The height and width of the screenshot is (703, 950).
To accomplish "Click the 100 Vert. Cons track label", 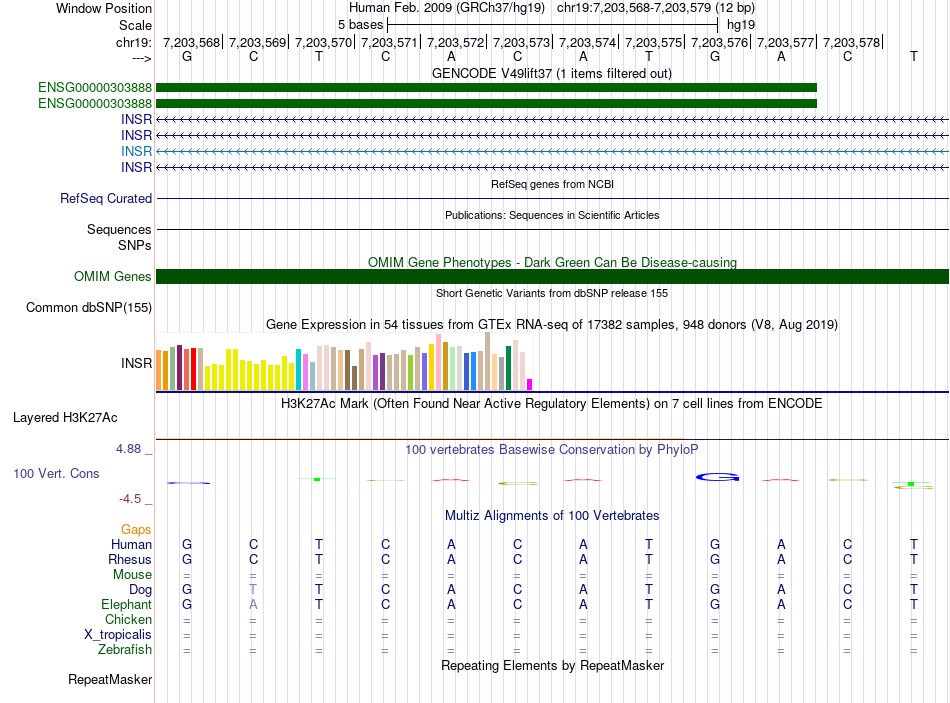I will (x=56, y=473).
